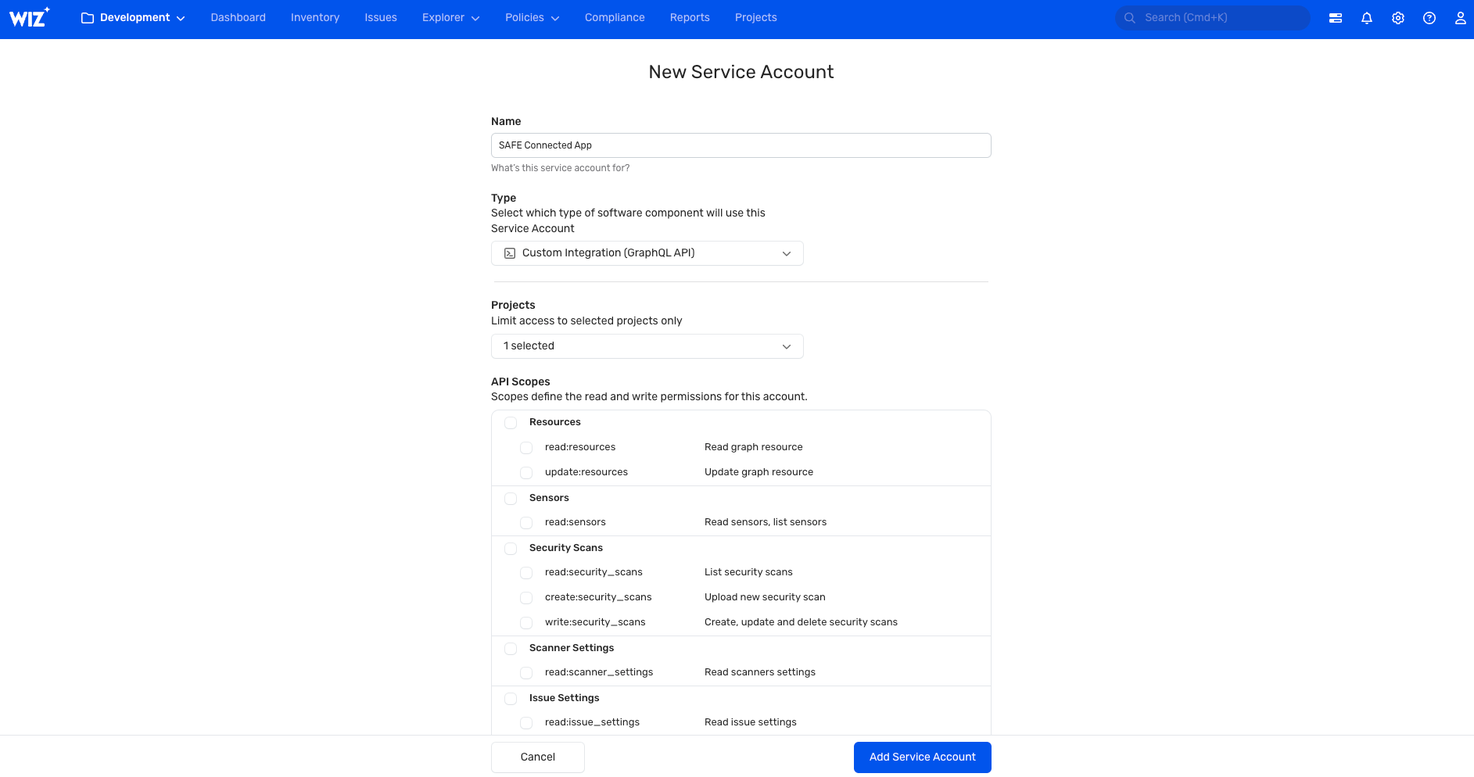Open the notifications bell icon

(1366, 18)
